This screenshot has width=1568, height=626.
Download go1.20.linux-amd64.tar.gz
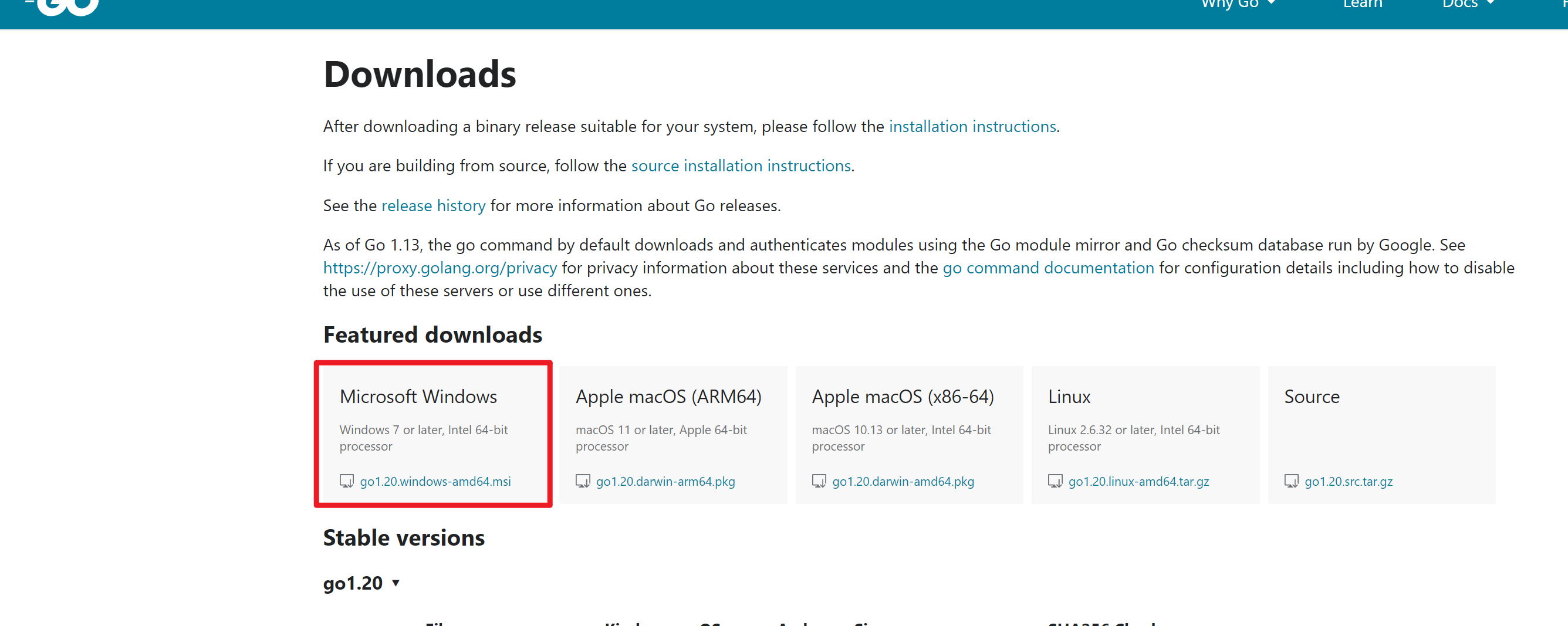click(1138, 481)
